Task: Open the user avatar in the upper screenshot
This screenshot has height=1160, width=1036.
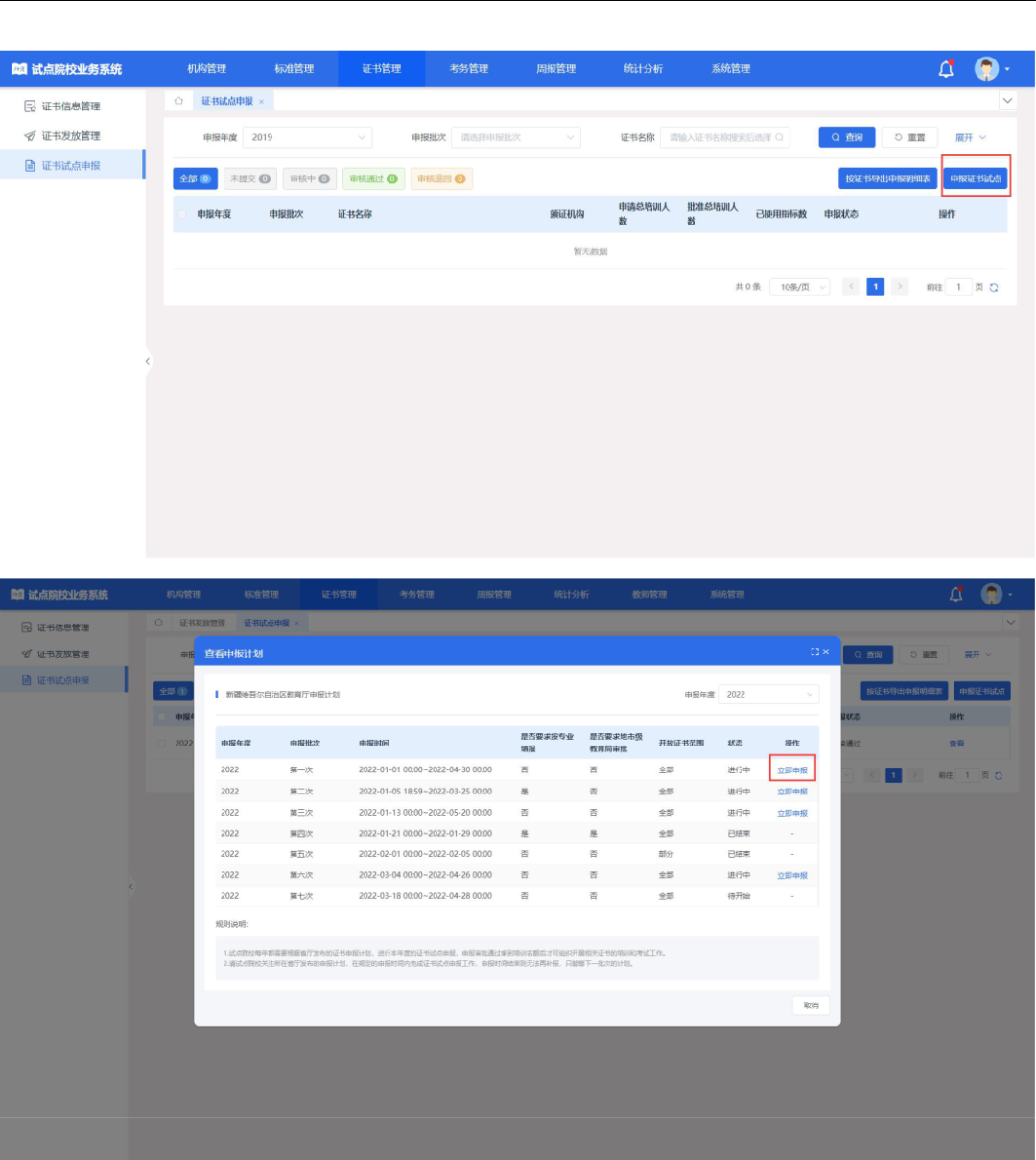Action: tap(986, 69)
